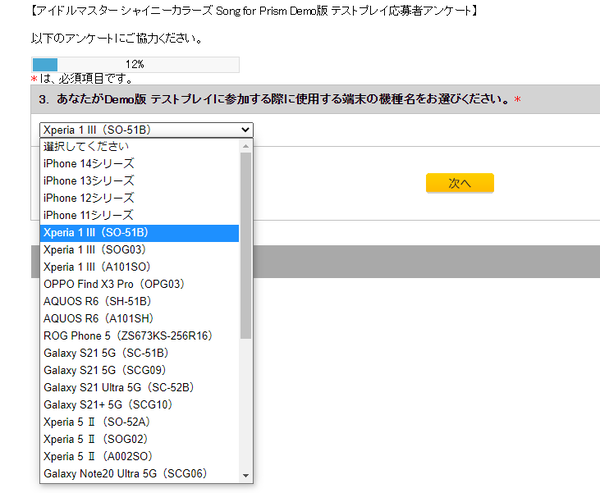Open the device model dropdown showing Xperia 1 III
Viewport: 600px width, 493px height.
coord(146,130)
